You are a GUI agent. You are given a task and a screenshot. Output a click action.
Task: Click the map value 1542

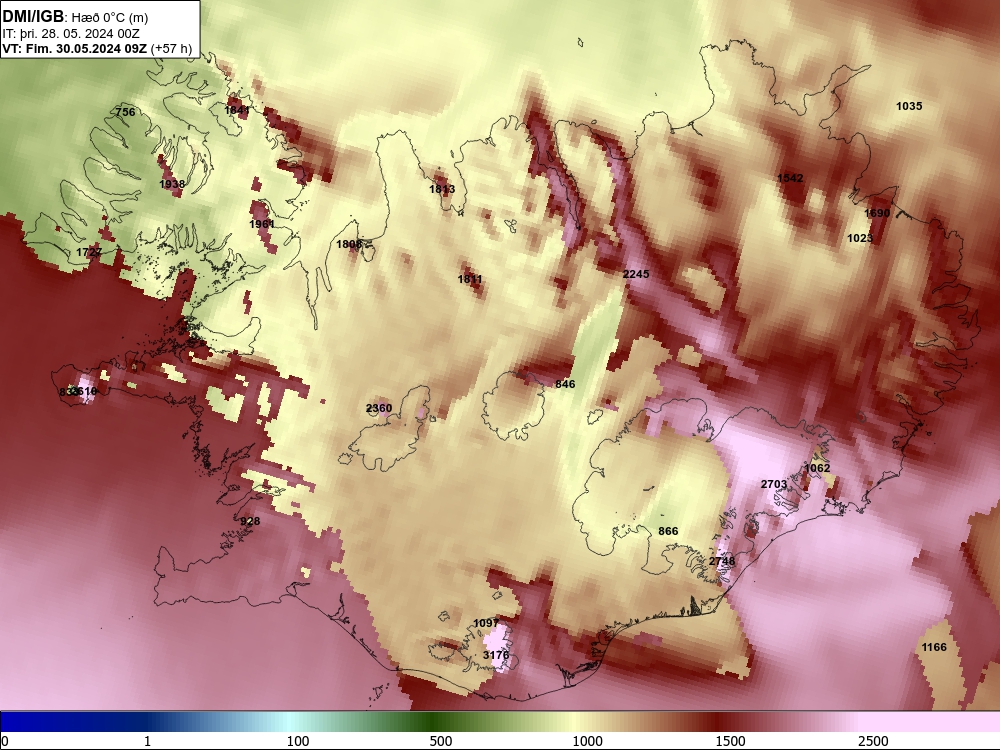tap(790, 179)
